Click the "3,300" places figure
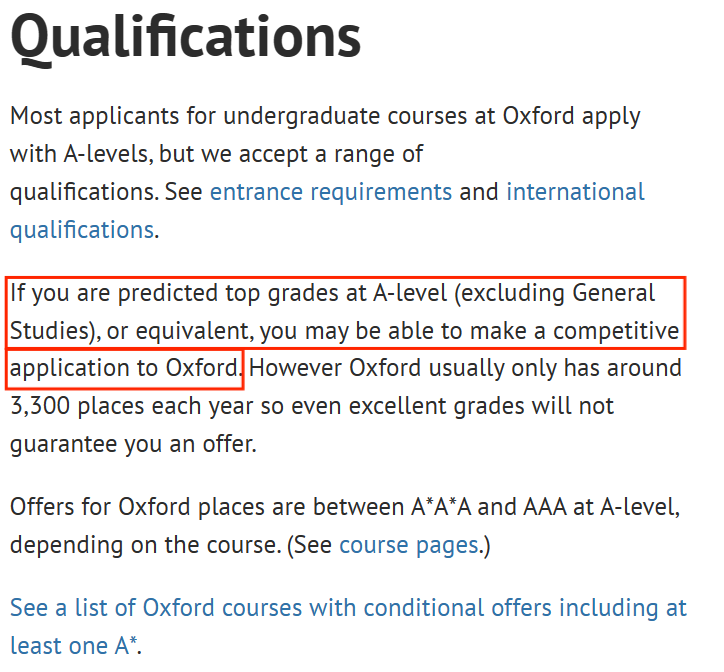Image resolution: width=724 pixels, height=672 pixels. pyautogui.click(x=40, y=406)
